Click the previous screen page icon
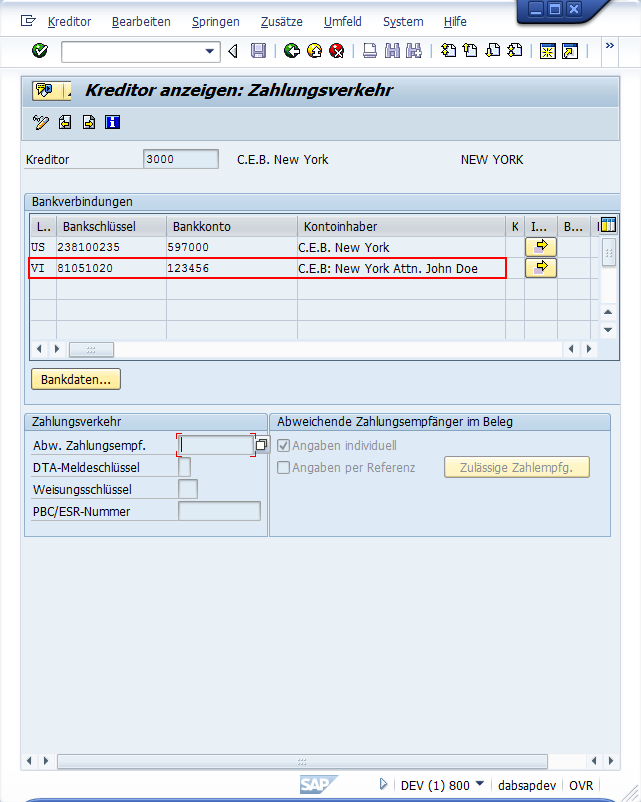Screen dimensions: 641x802 [65, 122]
